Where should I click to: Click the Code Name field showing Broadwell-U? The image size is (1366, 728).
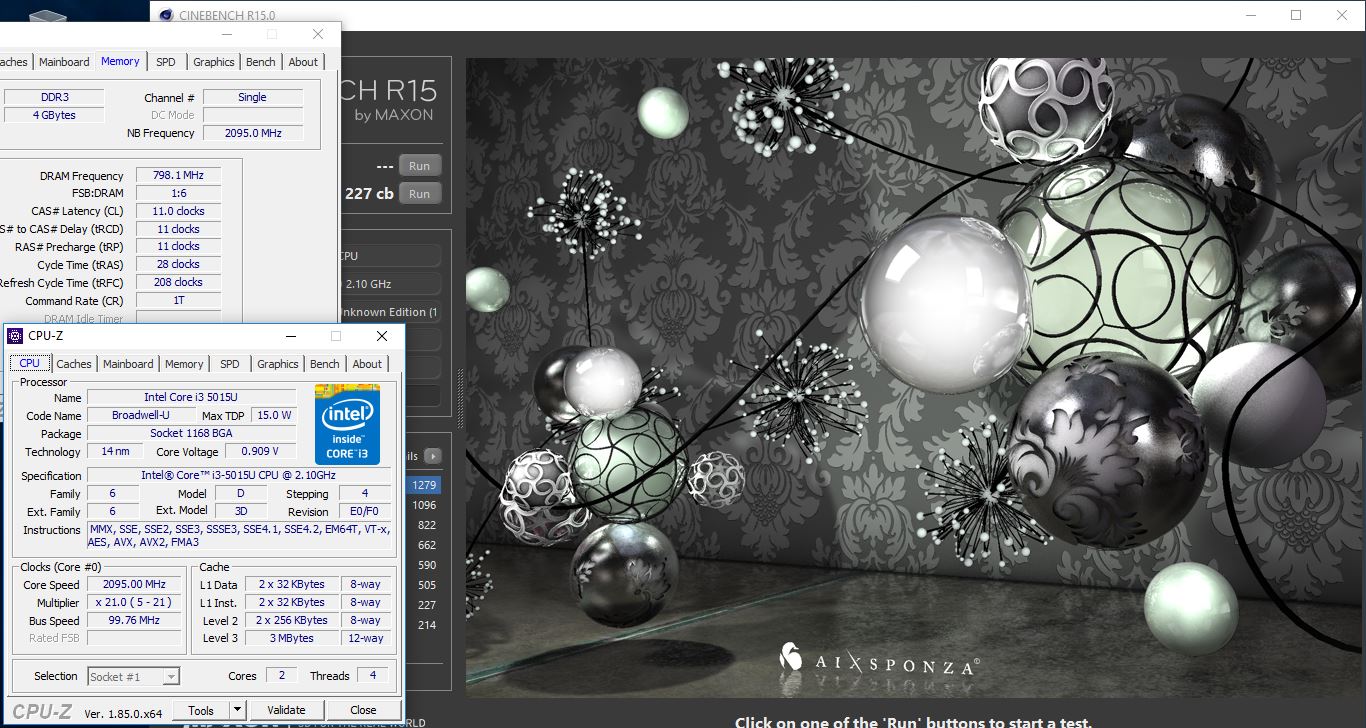click(x=139, y=415)
